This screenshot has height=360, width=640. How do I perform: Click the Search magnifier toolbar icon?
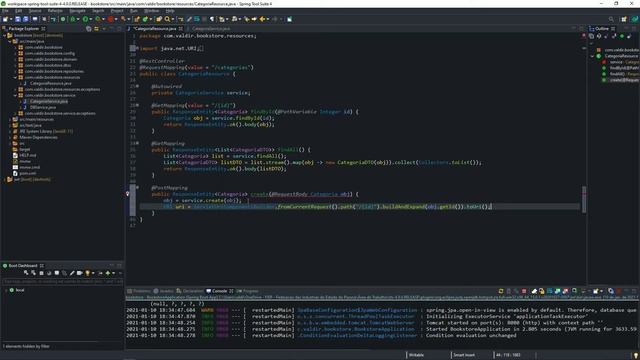point(167,19)
